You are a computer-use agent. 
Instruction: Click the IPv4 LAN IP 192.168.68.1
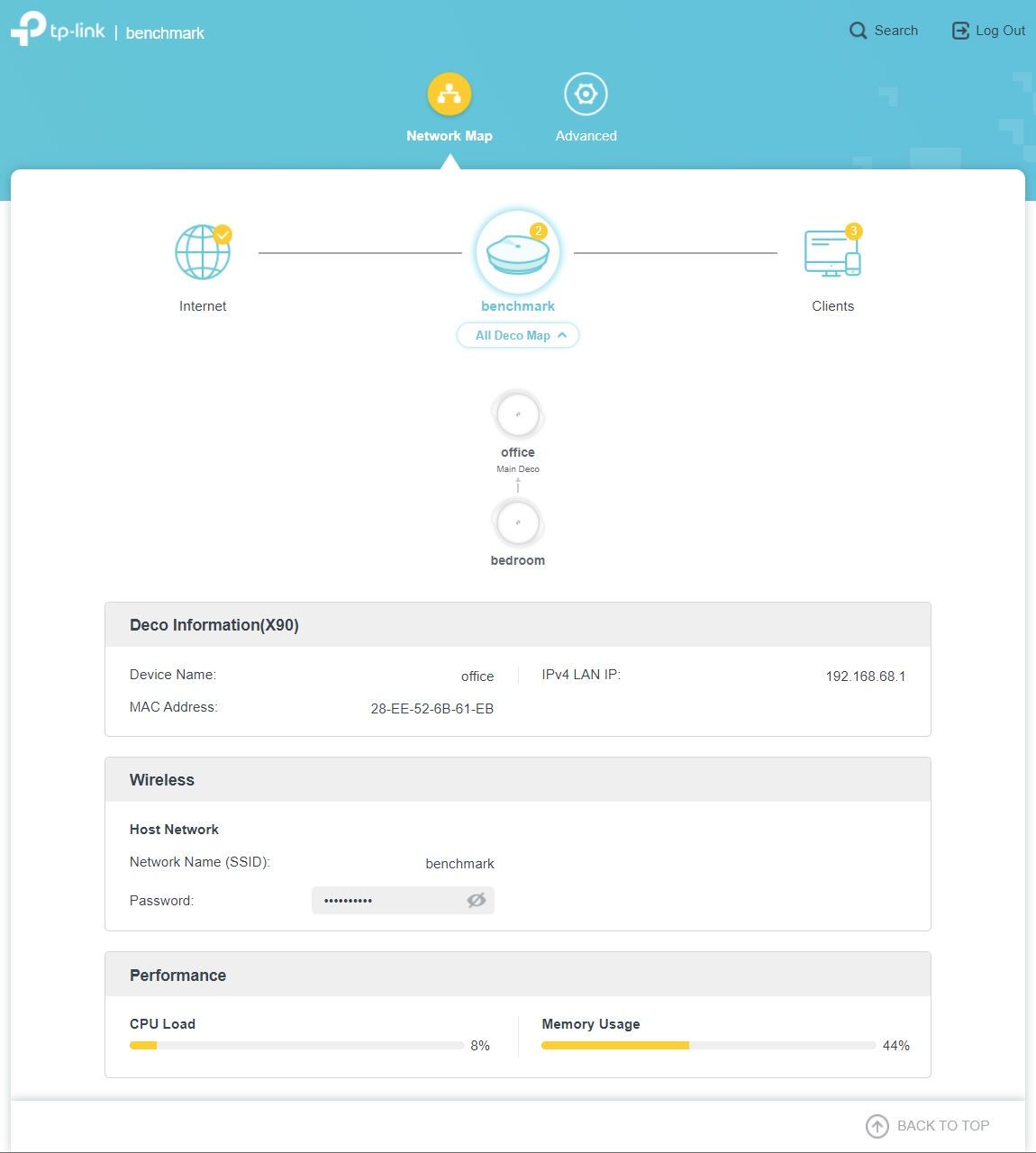pyautogui.click(x=866, y=676)
